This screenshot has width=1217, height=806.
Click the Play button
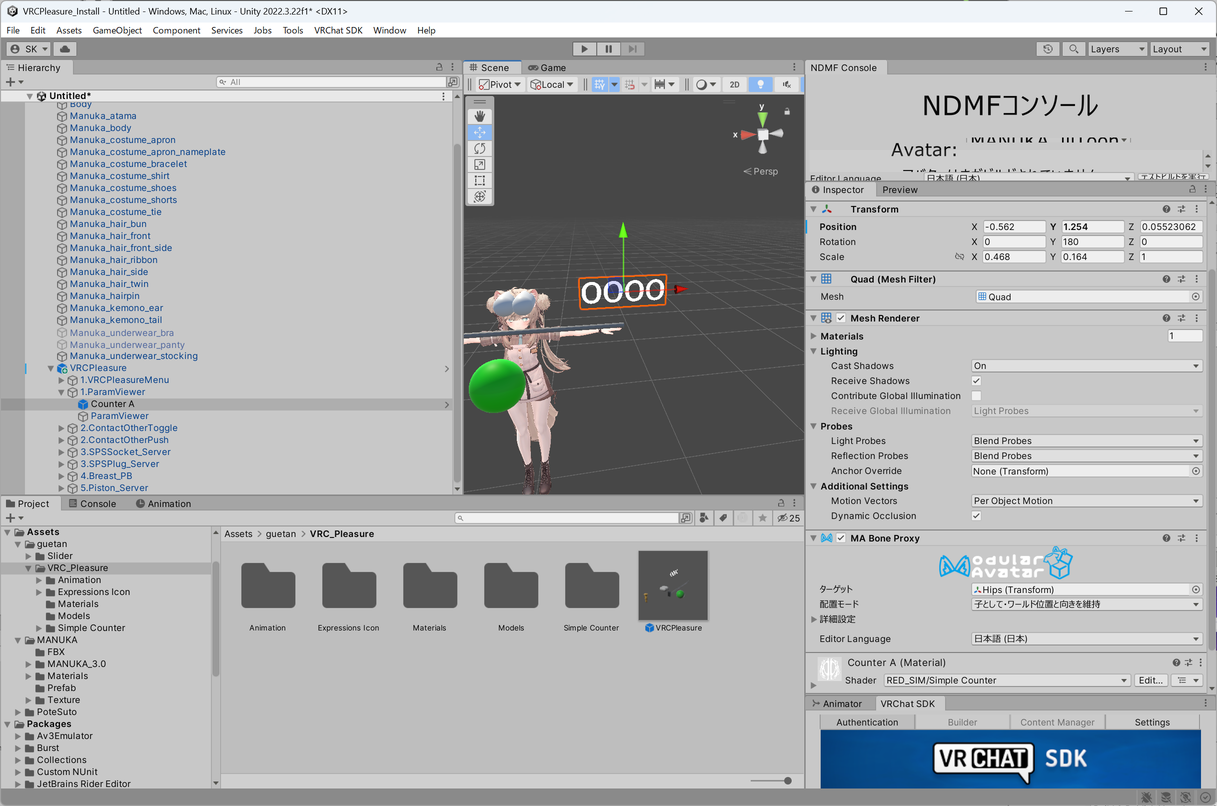click(585, 49)
